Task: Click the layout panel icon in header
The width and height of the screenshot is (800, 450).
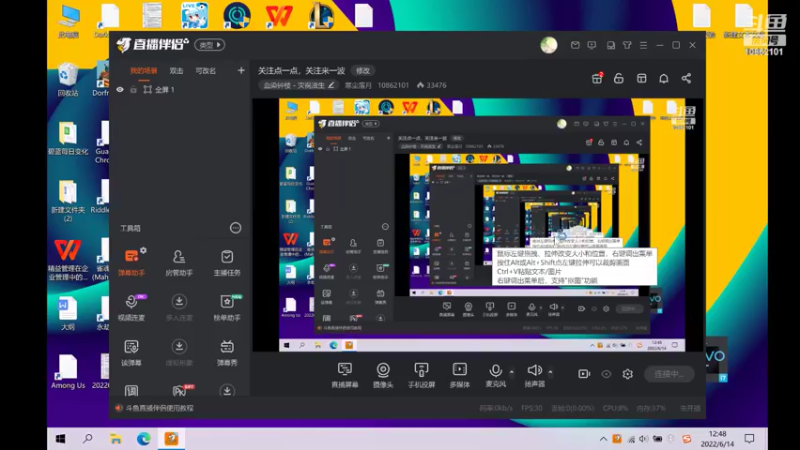Action: [x=641, y=78]
